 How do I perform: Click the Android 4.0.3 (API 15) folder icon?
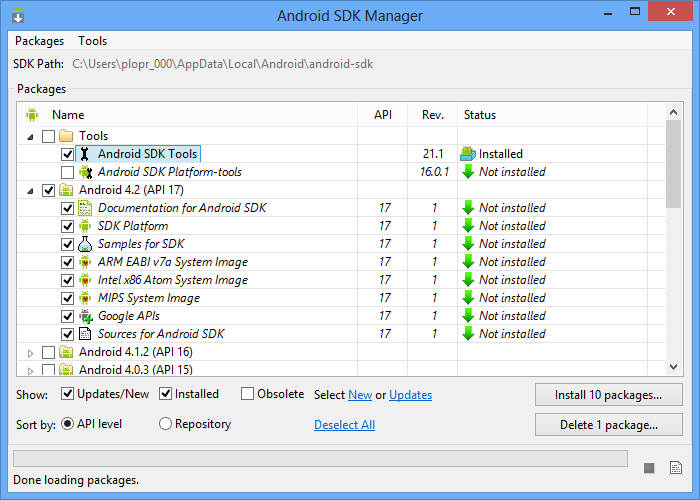[66, 370]
